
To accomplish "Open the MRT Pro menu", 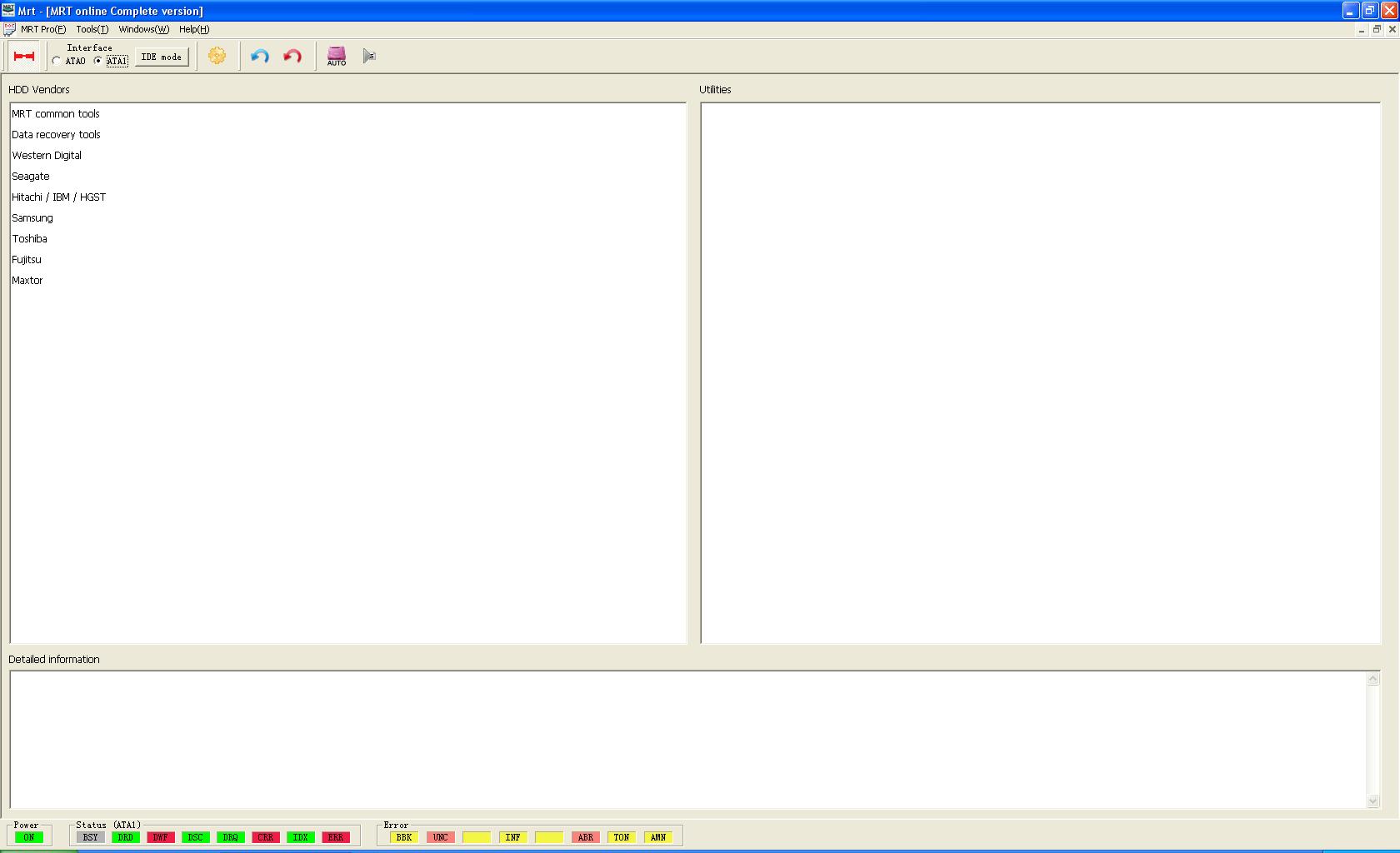I will [x=43, y=29].
